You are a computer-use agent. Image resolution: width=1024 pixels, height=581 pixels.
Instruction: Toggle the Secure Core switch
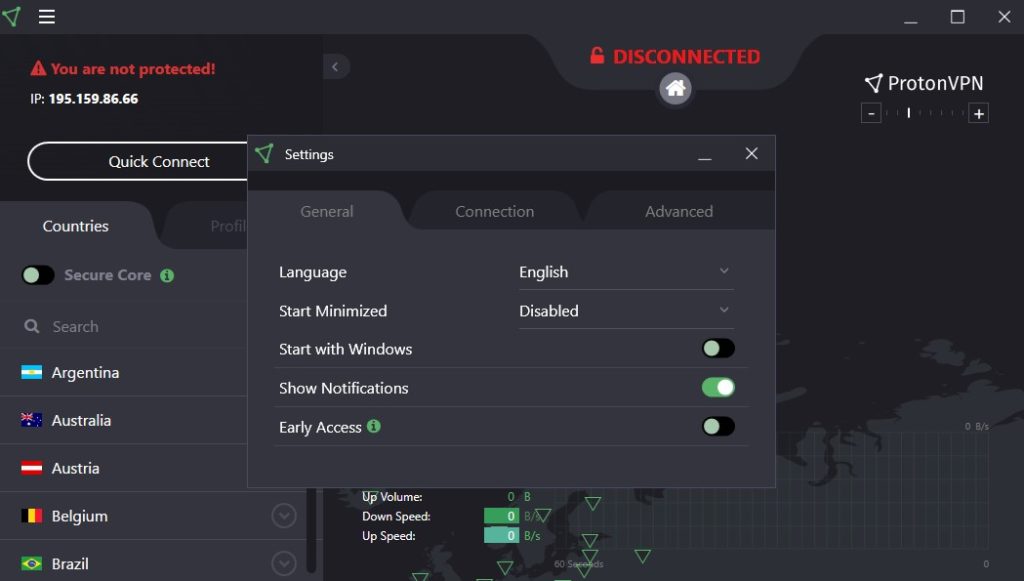coord(38,275)
